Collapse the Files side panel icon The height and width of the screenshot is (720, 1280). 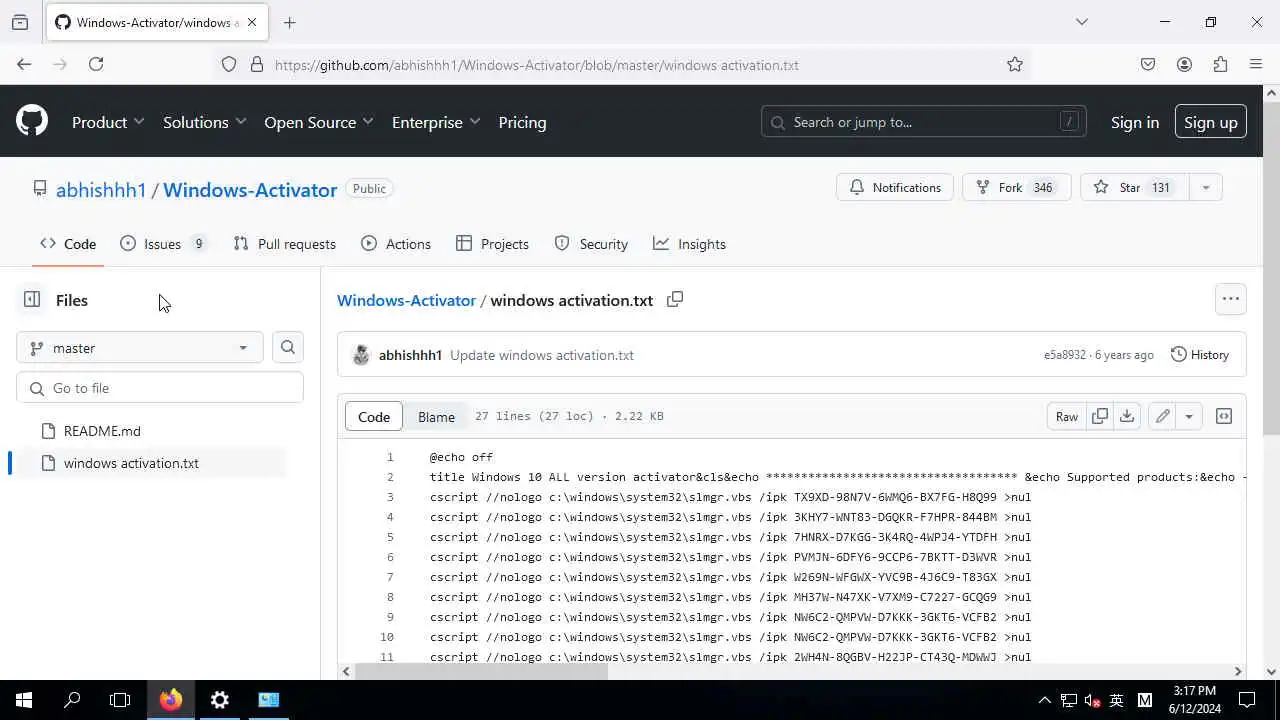(32, 300)
